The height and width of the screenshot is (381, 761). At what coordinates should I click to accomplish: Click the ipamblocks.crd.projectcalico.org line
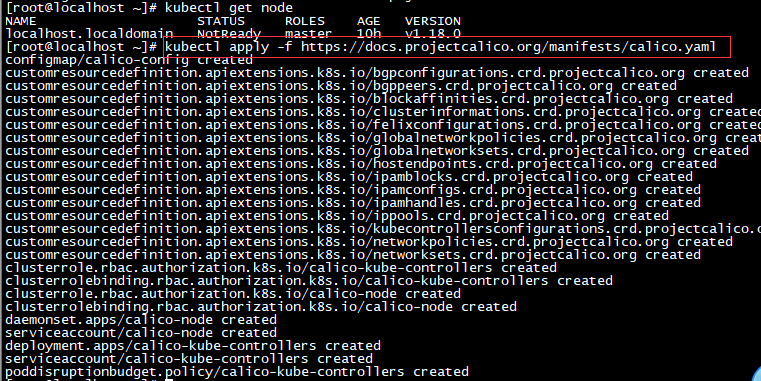click(x=349, y=177)
